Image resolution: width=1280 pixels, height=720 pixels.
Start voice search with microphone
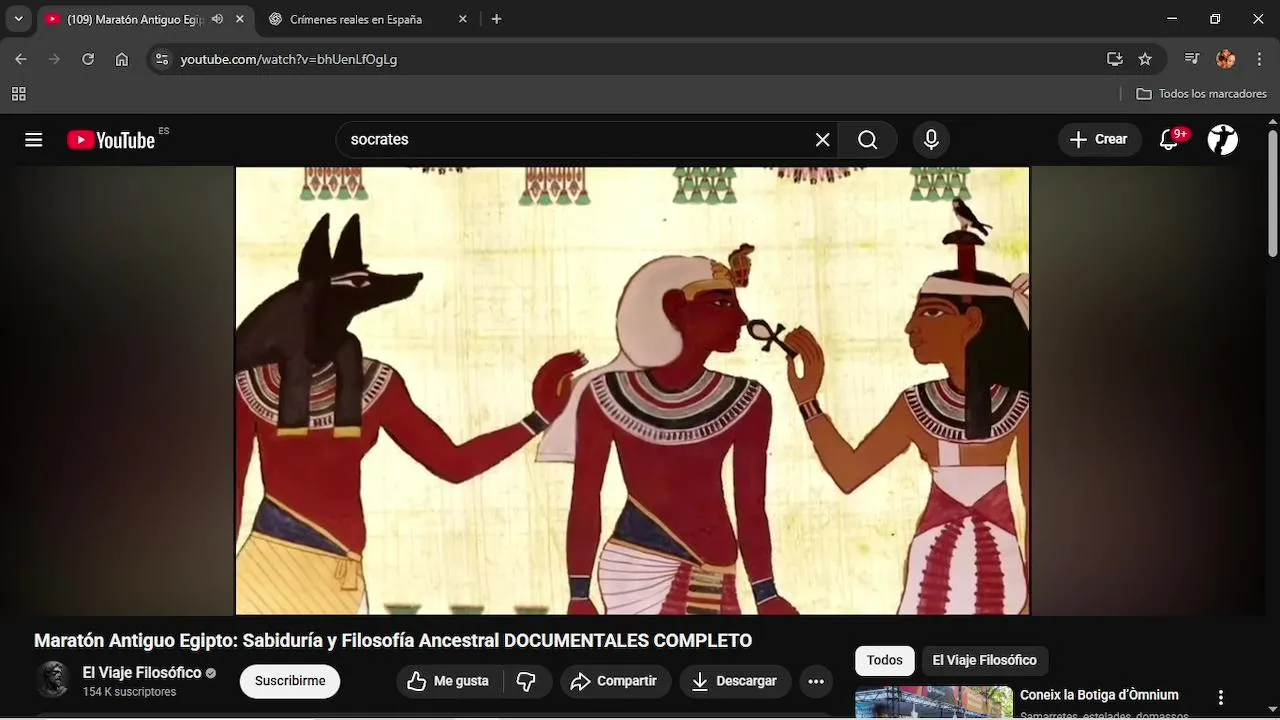(931, 140)
